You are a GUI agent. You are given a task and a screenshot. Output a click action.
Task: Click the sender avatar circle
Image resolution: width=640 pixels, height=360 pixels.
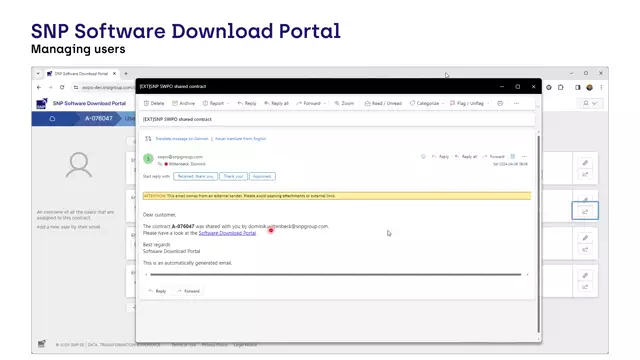148,158
